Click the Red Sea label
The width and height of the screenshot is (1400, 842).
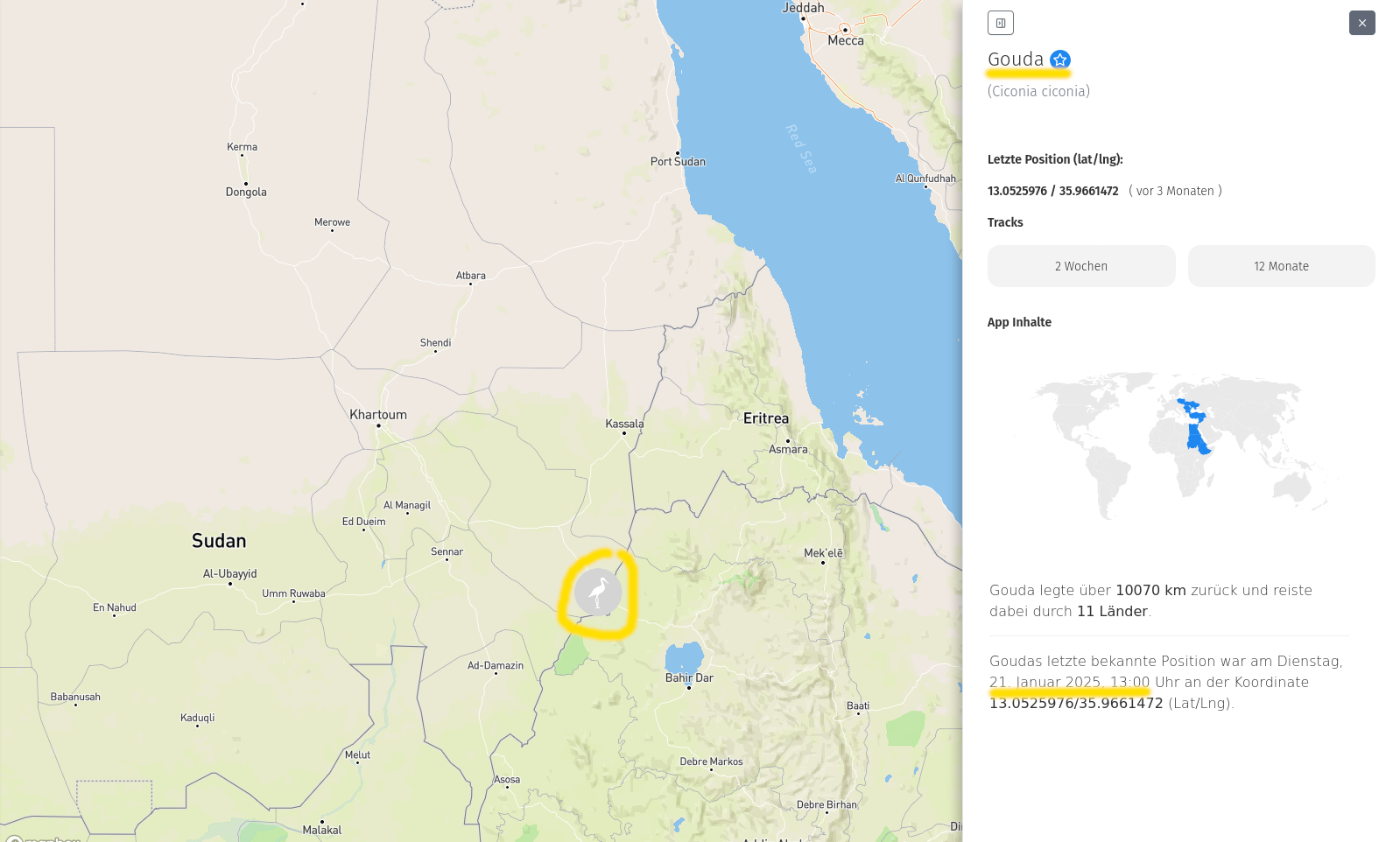coord(801,149)
